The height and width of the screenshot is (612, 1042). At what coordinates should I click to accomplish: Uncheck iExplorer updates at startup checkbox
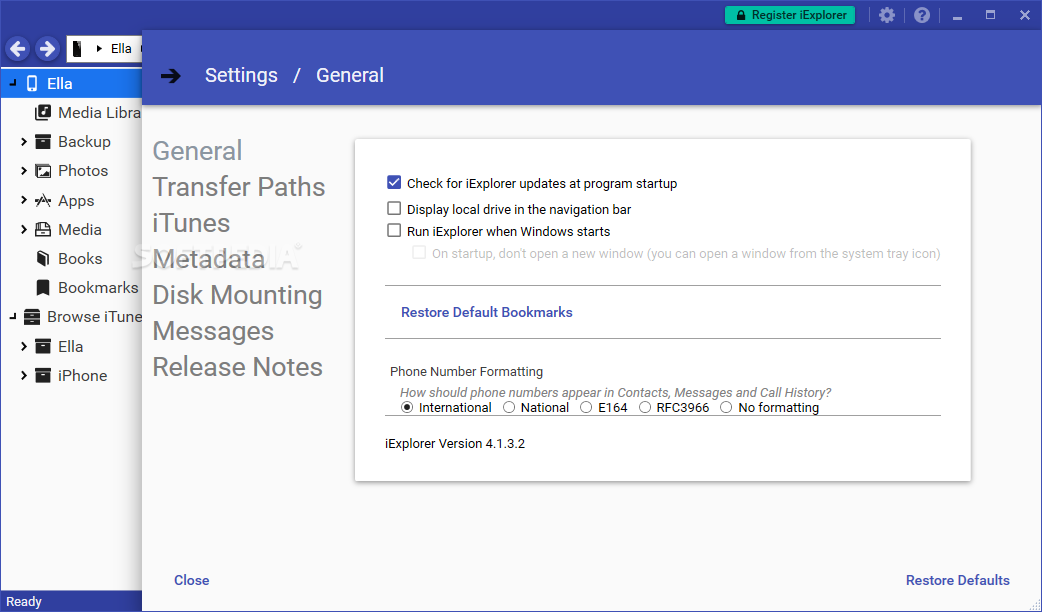click(394, 183)
